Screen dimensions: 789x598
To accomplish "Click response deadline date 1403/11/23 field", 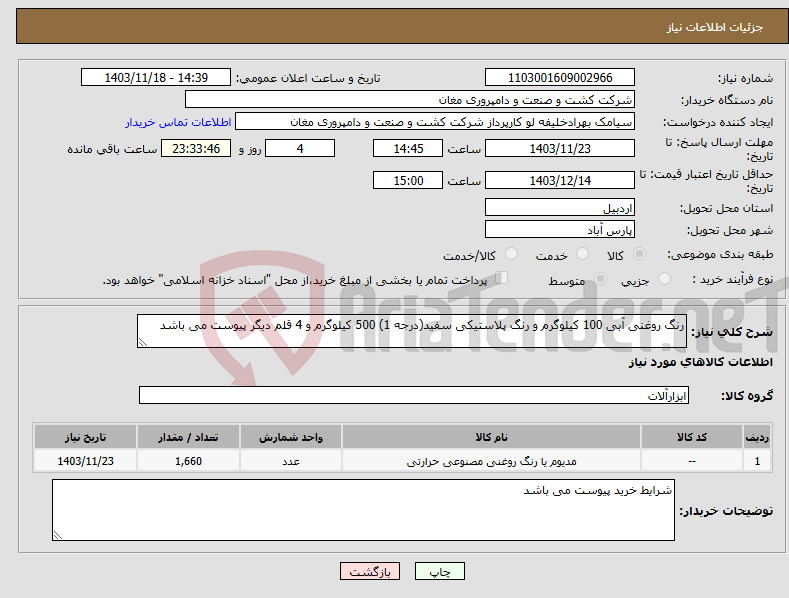I will click(560, 148).
